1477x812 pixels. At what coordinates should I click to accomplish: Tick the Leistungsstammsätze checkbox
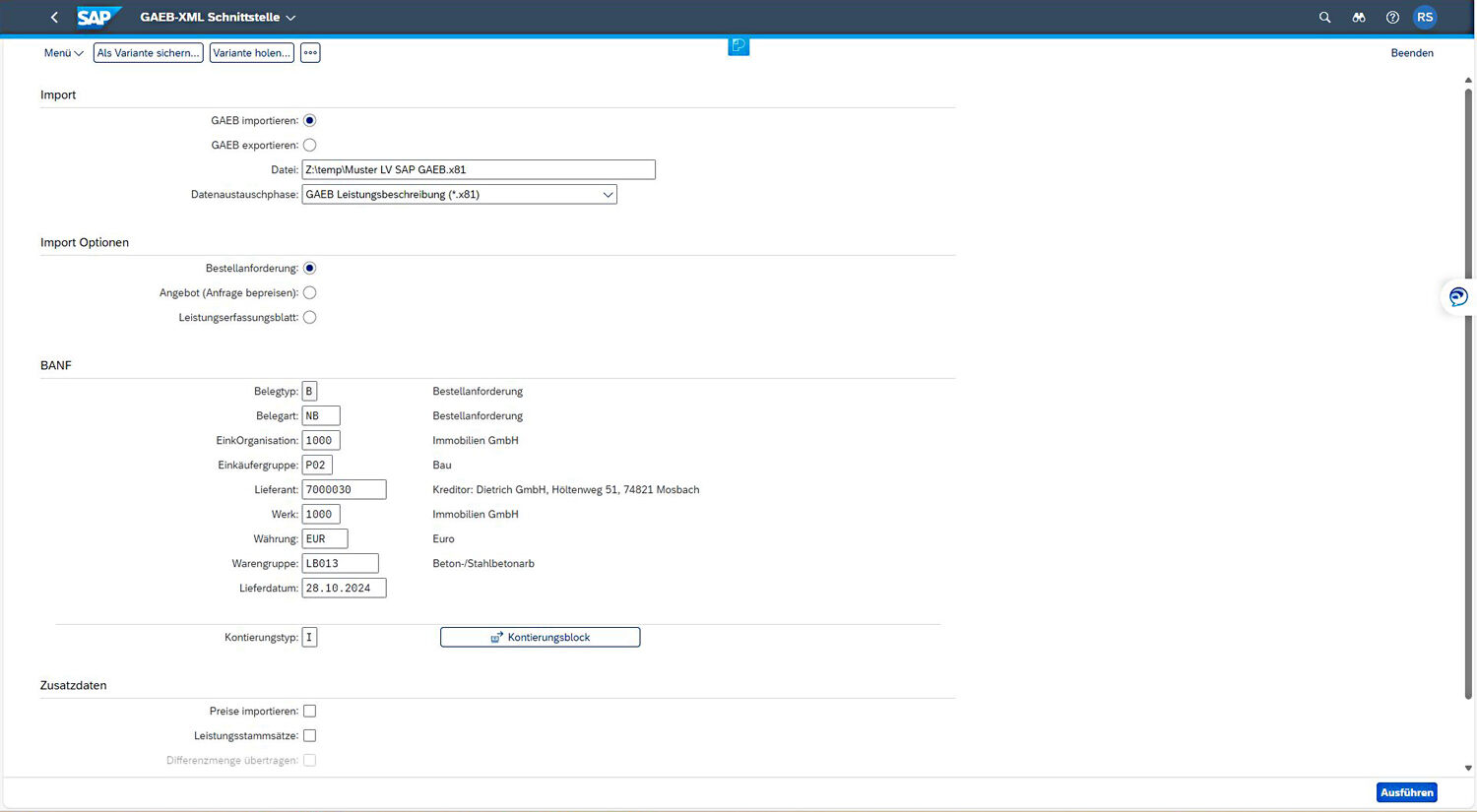[310, 735]
